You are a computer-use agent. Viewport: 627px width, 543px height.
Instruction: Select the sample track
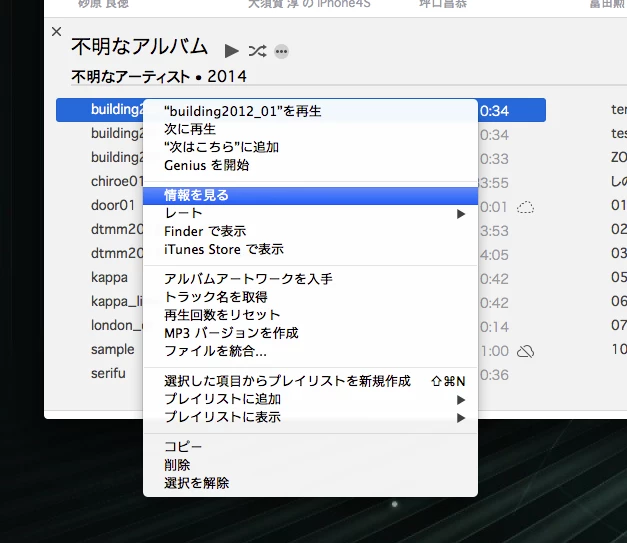[x=112, y=349]
